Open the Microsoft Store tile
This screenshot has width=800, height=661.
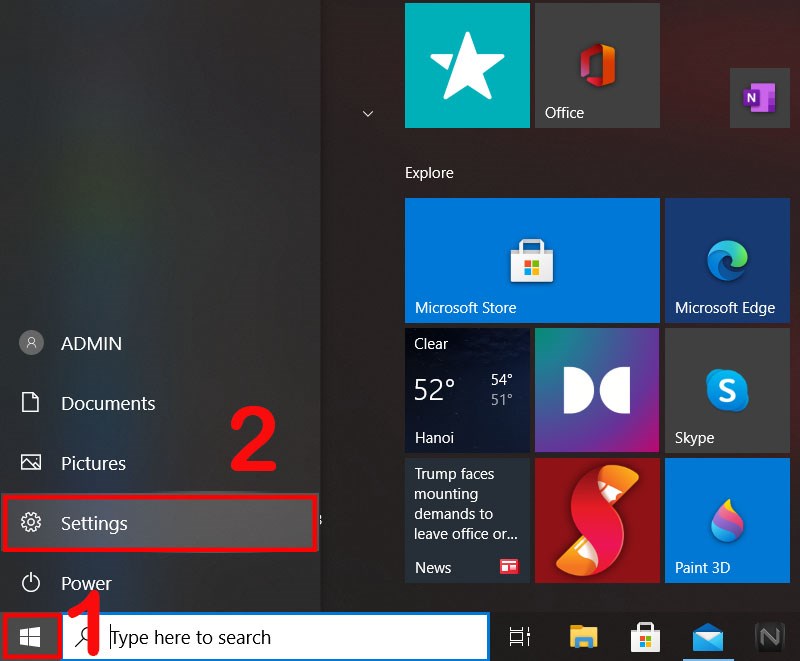[531, 260]
